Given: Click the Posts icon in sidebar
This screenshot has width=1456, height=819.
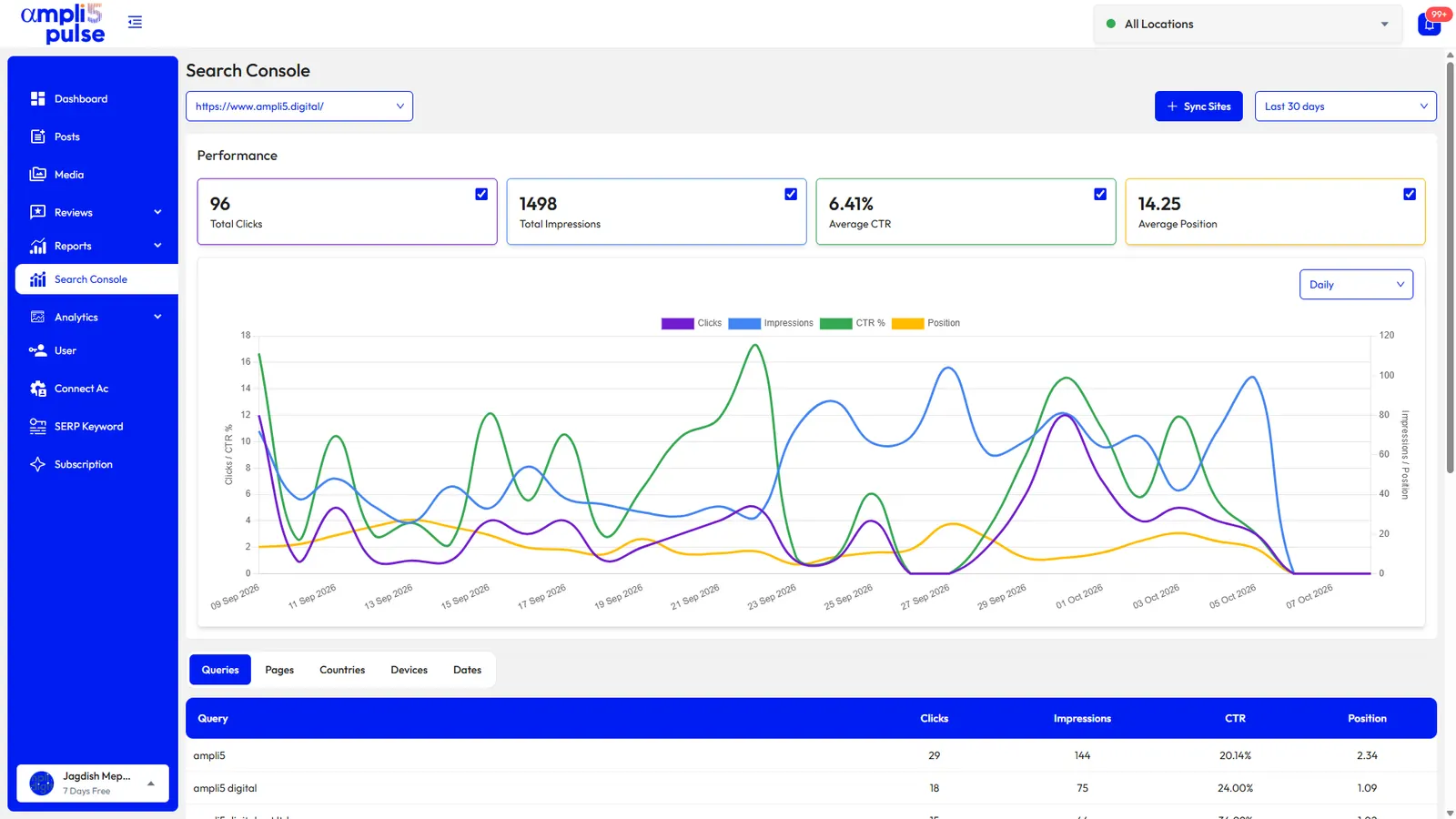Looking at the screenshot, I should pyautogui.click(x=37, y=136).
